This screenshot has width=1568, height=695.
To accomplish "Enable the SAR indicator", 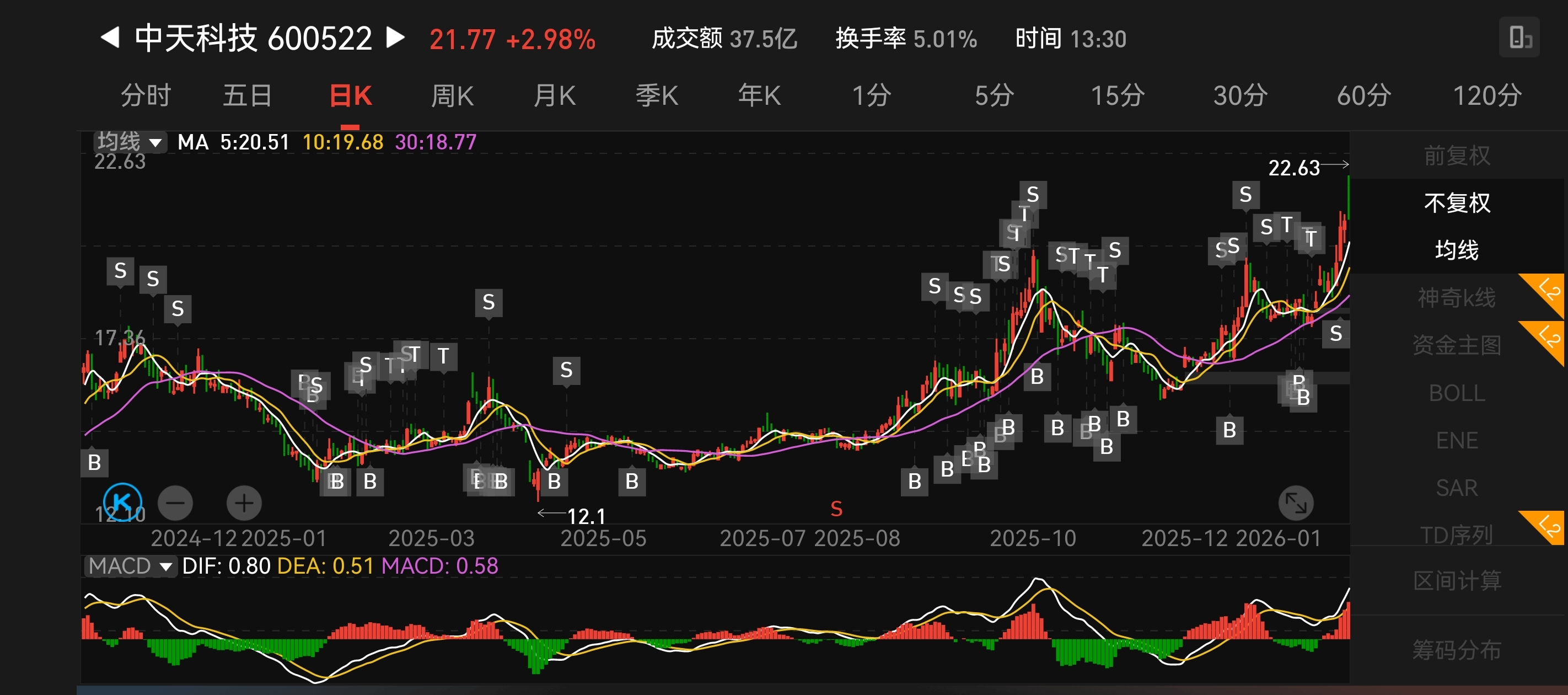I will (1457, 488).
